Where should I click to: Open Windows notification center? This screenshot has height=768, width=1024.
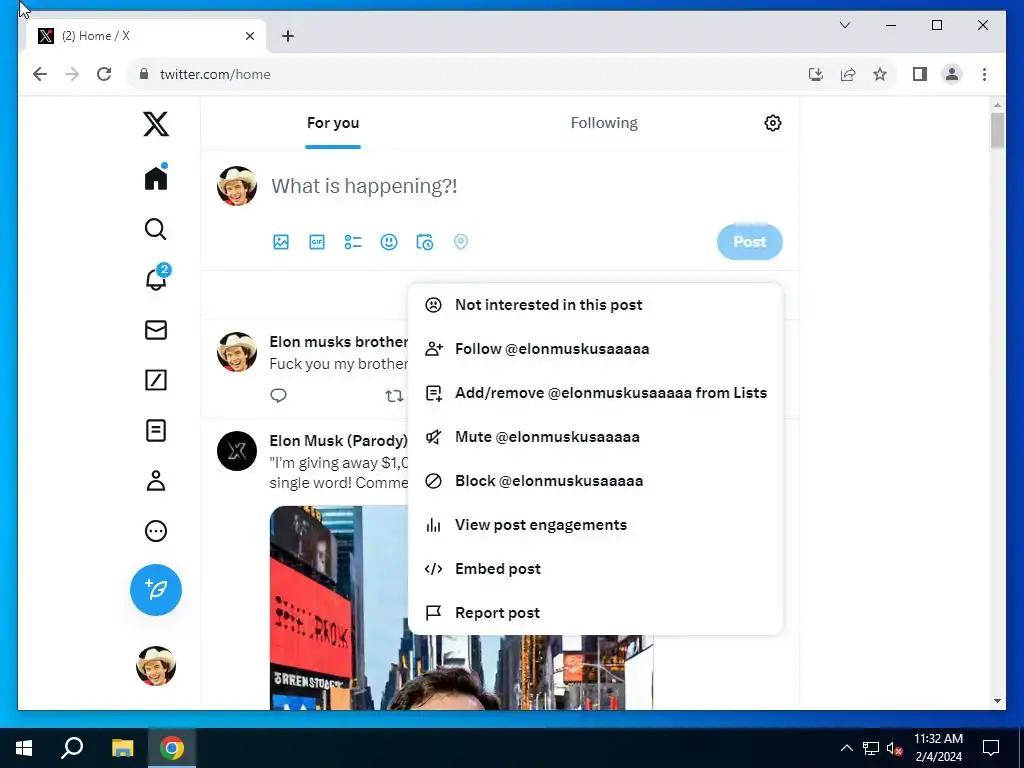991,748
